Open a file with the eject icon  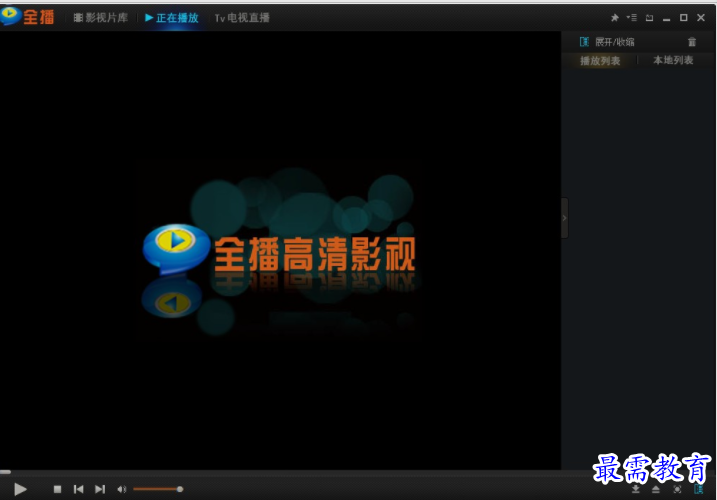656,489
